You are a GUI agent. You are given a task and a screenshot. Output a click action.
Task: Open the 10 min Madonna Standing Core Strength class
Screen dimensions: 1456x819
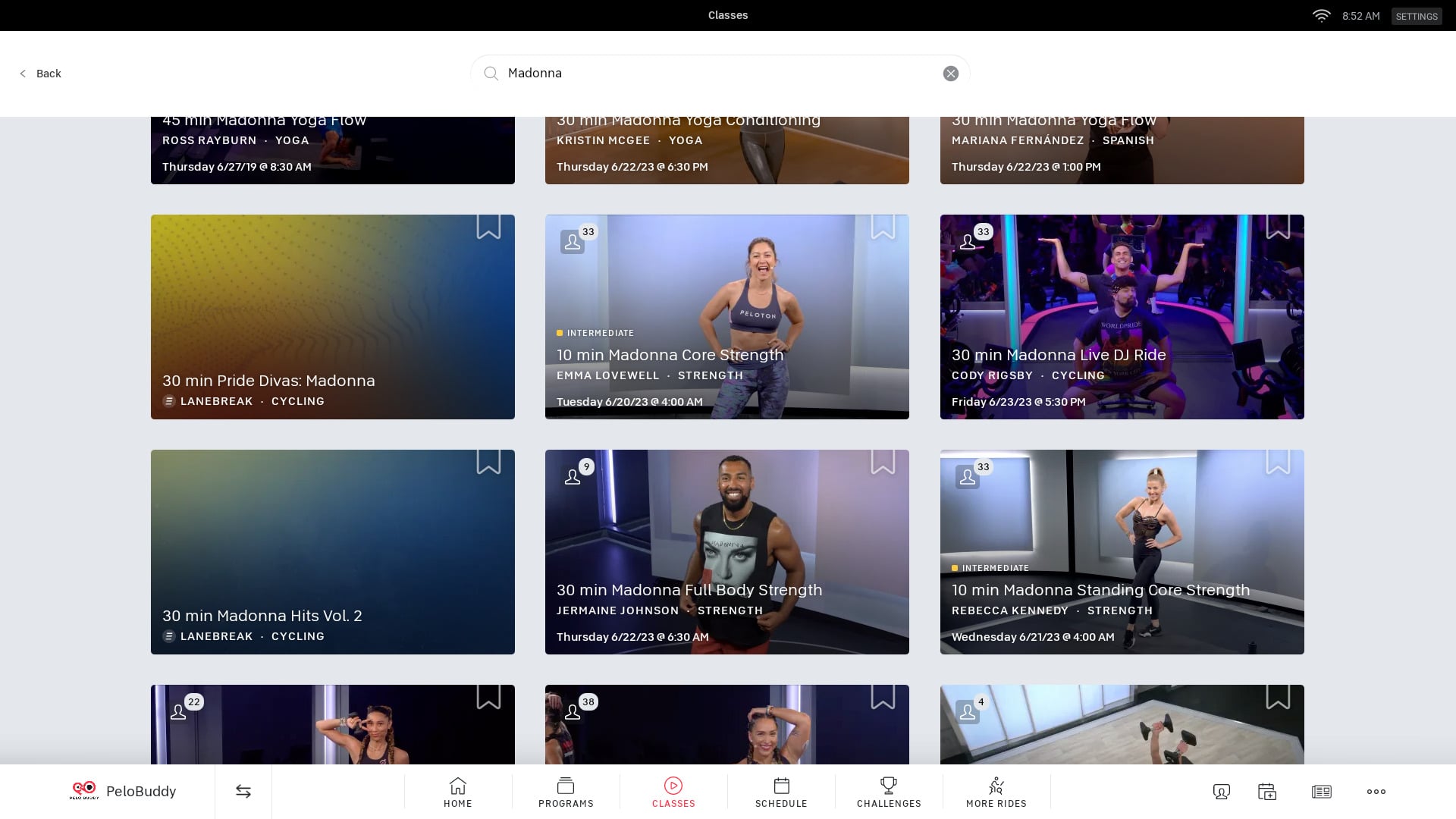point(1122,552)
